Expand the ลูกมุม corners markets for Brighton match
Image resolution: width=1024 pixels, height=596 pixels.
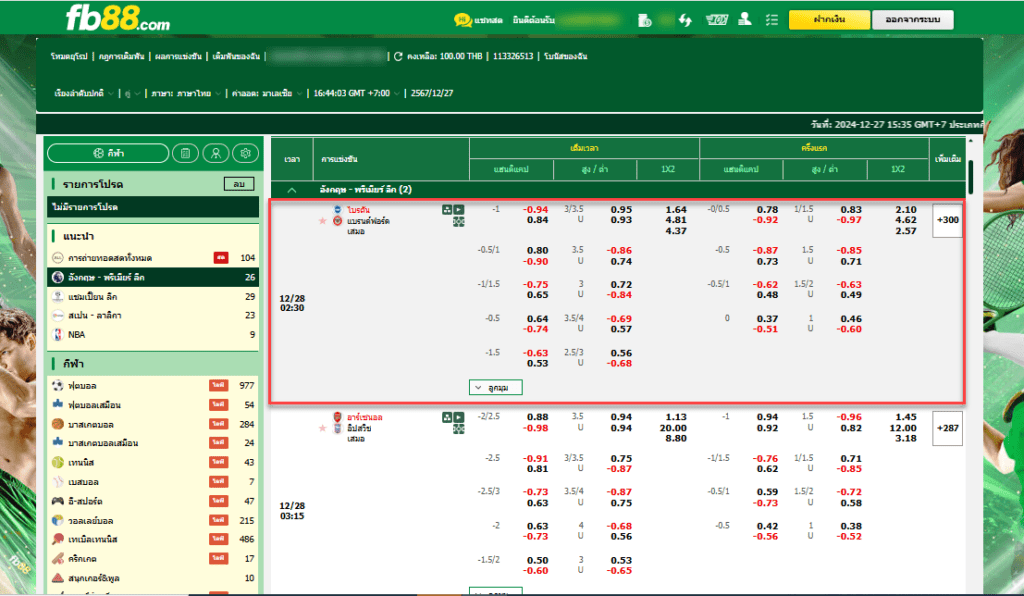point(496,388)
